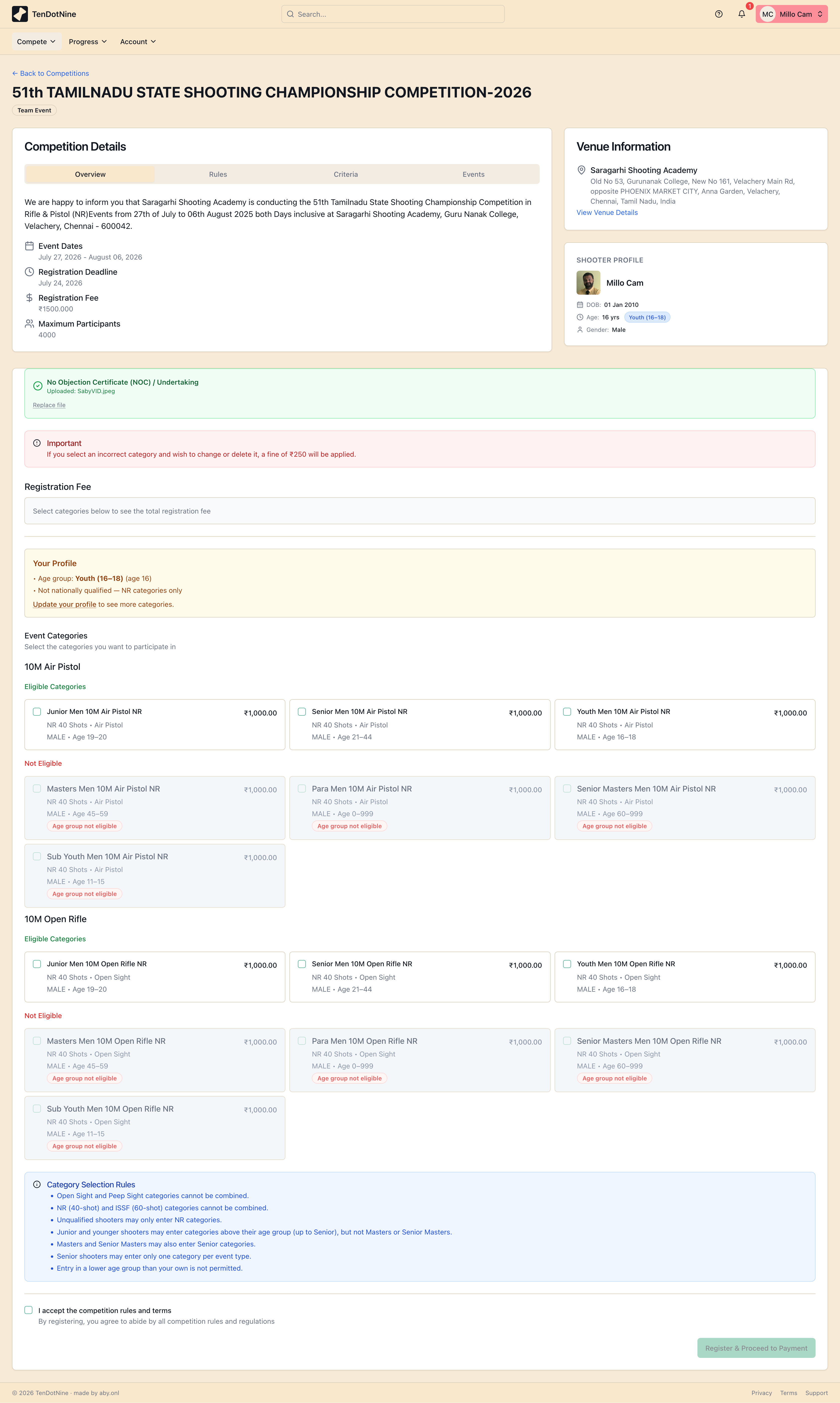Click the Maximum Participants people icon
The image size is (840, 1403).
29,324
